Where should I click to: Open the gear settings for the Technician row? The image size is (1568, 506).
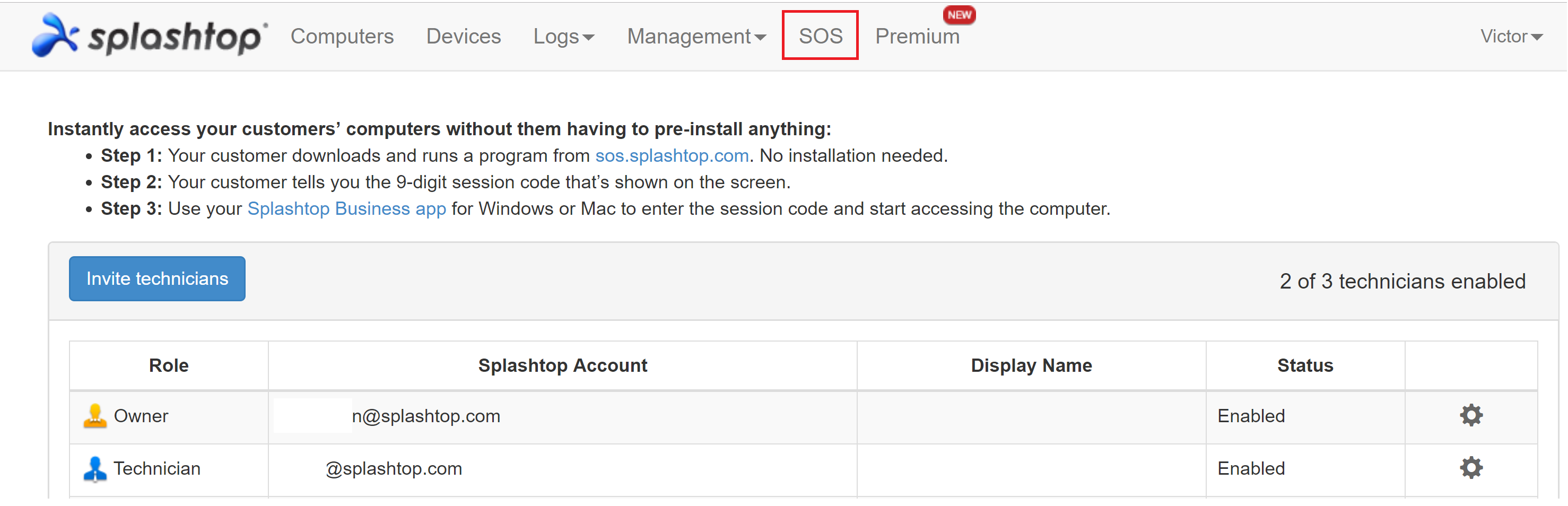[1471, 468]
